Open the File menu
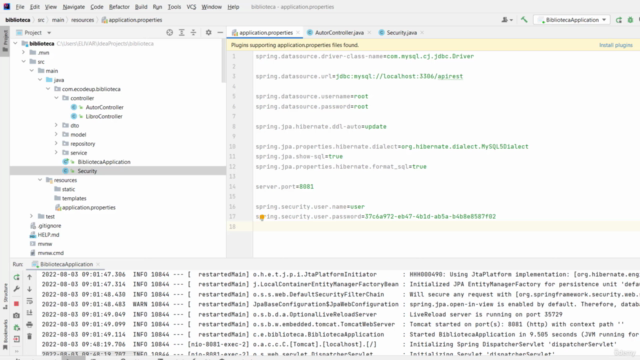This screenshot has height=360, width=640. click(x=20, y=7)
